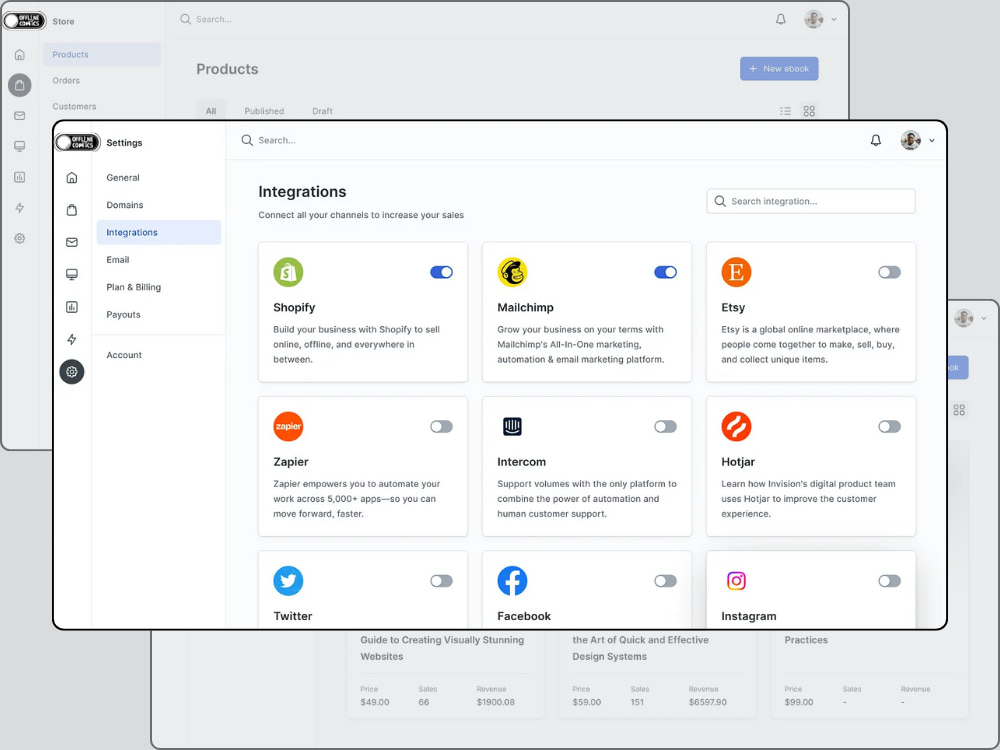Click $49.00 price in background product card

click(x=375, y=702)
